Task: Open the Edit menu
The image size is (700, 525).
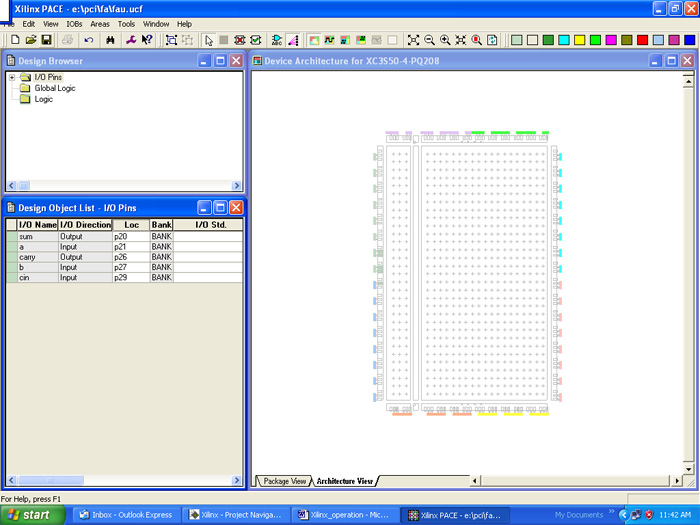Action: coord(29,24)
